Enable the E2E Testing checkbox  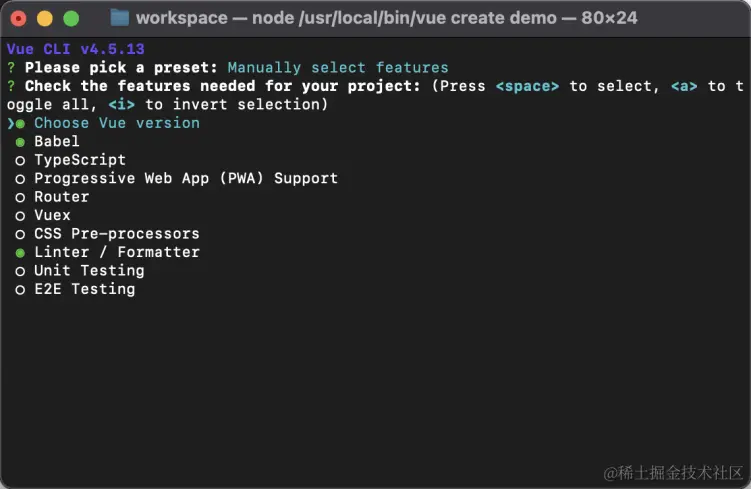20,290
